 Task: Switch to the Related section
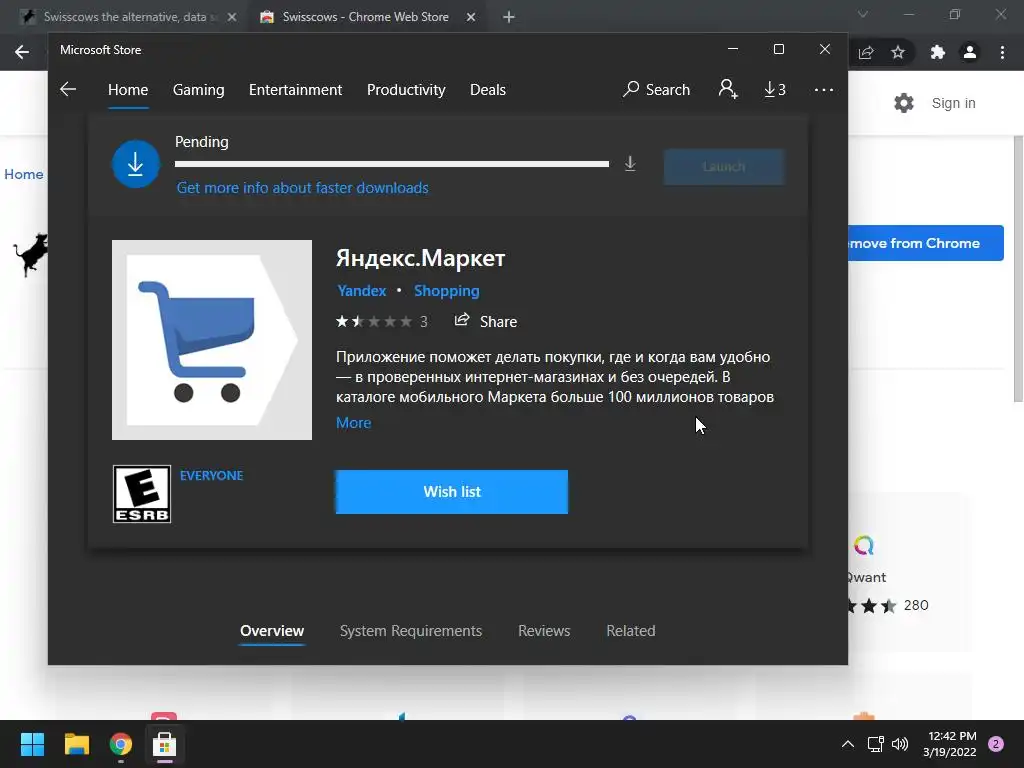click(631, 631)
